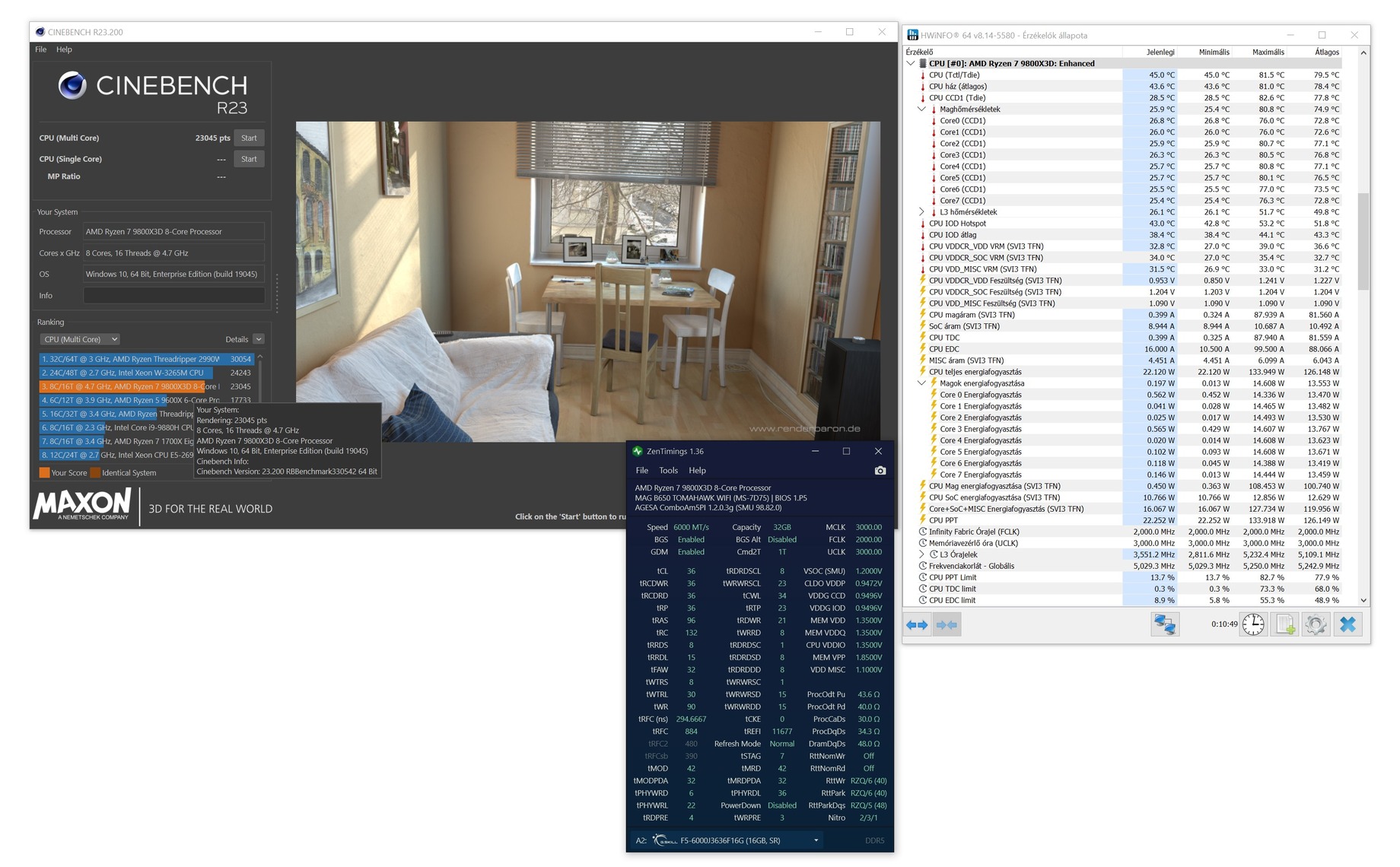Open the Cinebench File menu
1400x867 pixels.
[40, 49]
